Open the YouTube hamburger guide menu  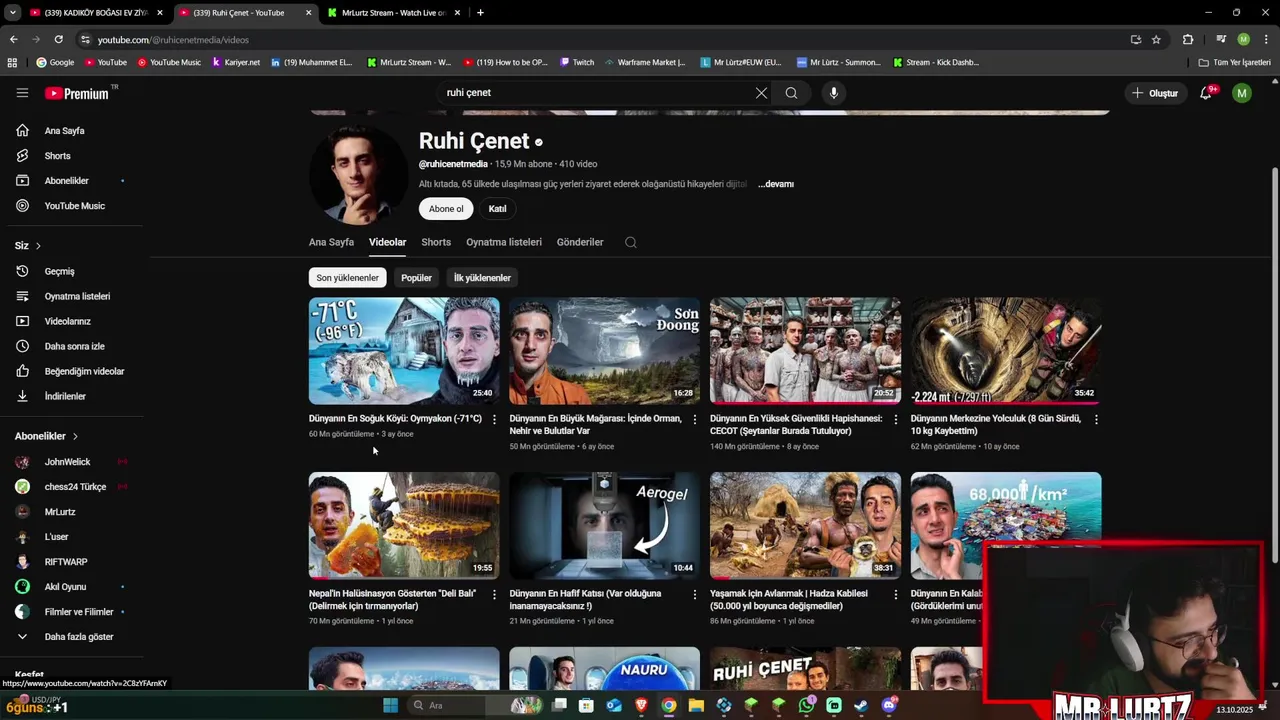(x=22, y=93)
